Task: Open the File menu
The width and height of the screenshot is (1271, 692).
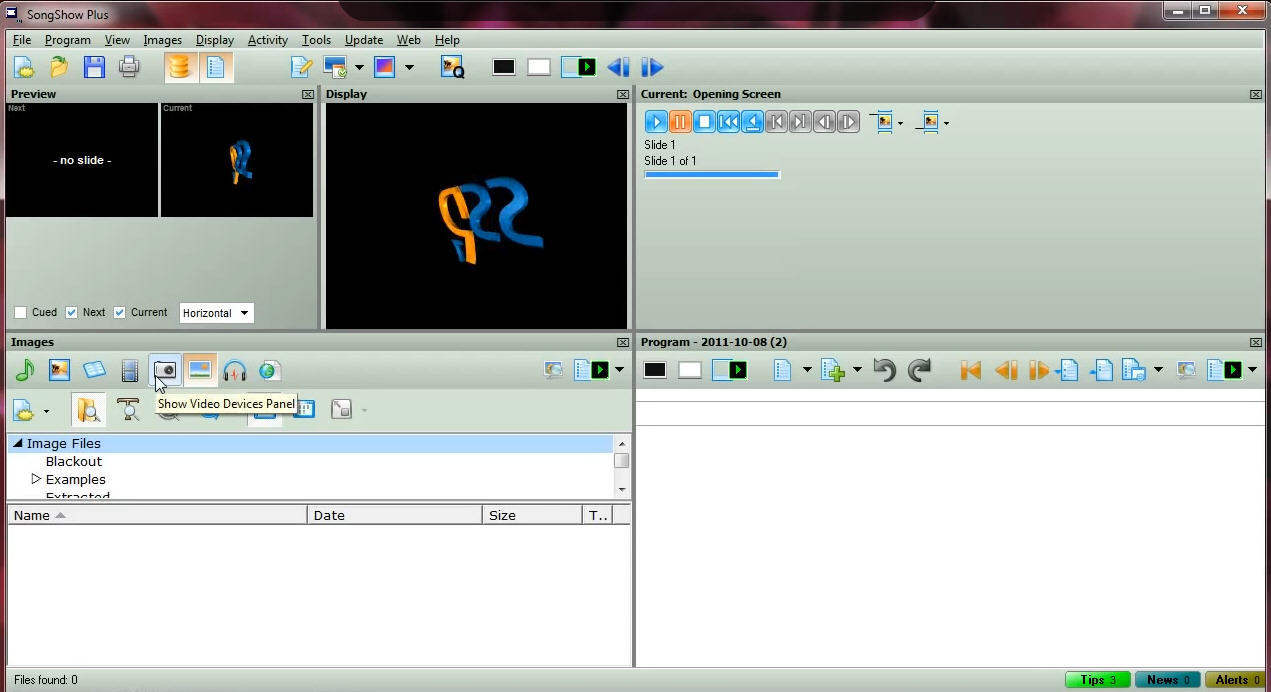Action: [x=21, y=40]
